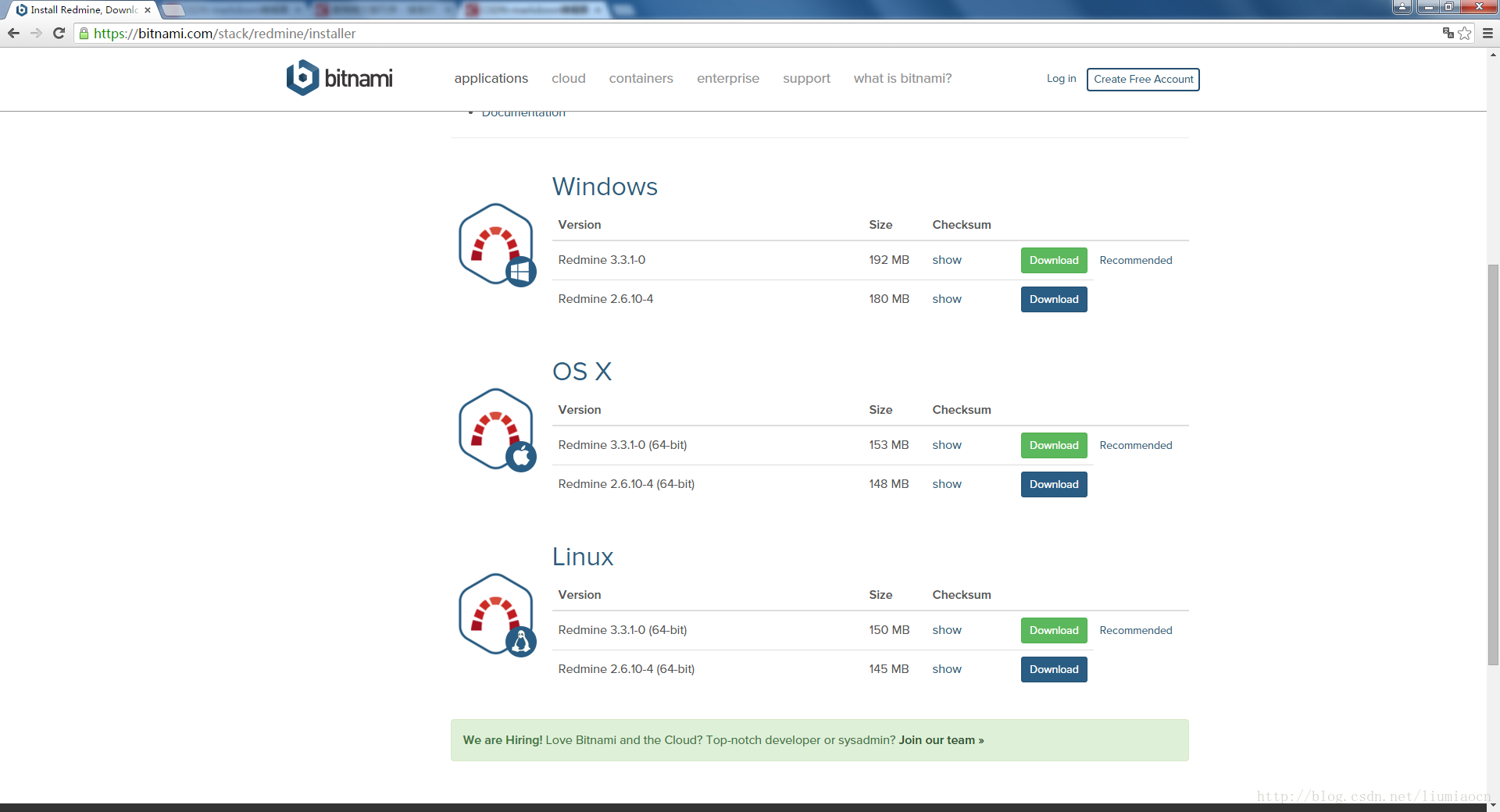Open the enterprise nav item
1500x812 pixels.
click(727, 78)
